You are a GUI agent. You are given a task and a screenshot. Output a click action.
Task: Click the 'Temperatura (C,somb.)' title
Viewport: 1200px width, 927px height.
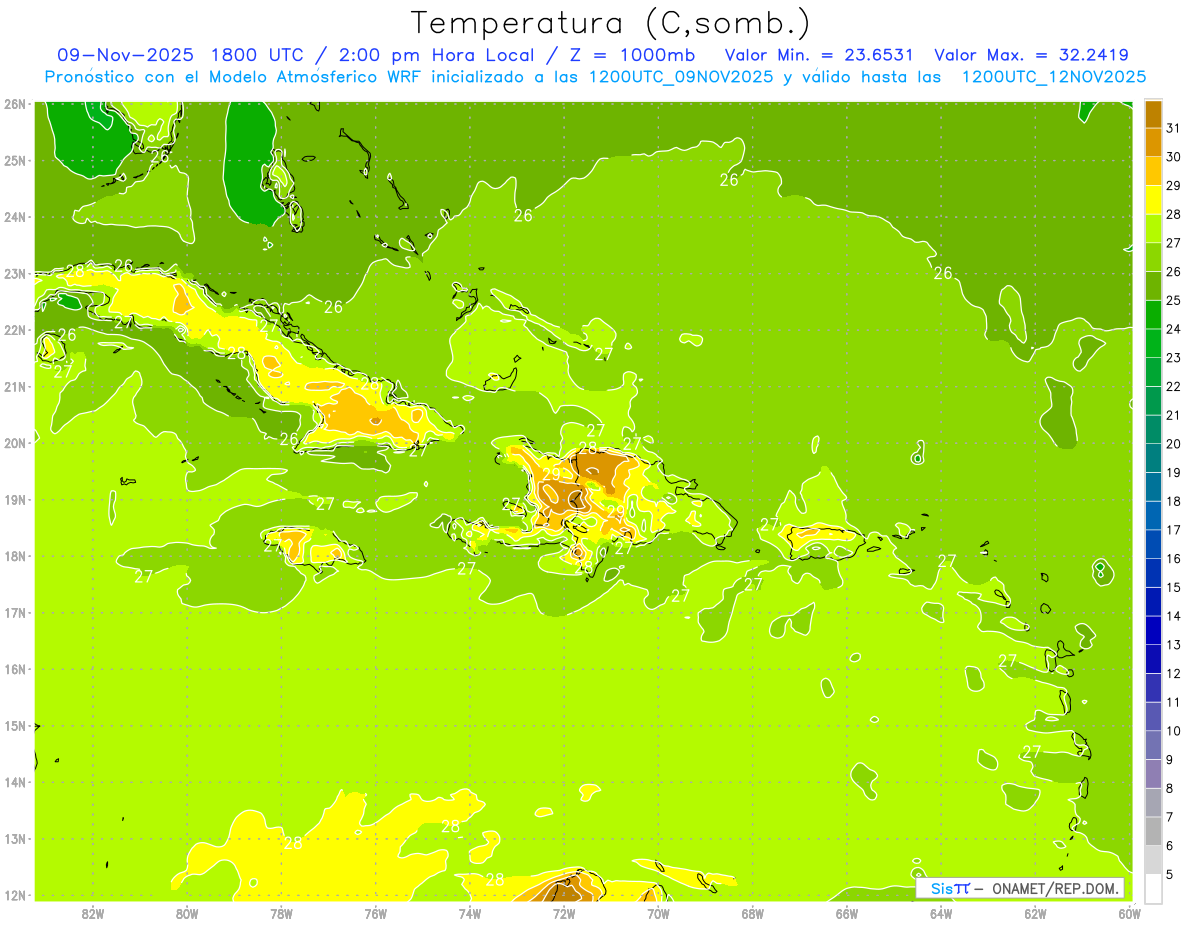(x=611, y=23)
